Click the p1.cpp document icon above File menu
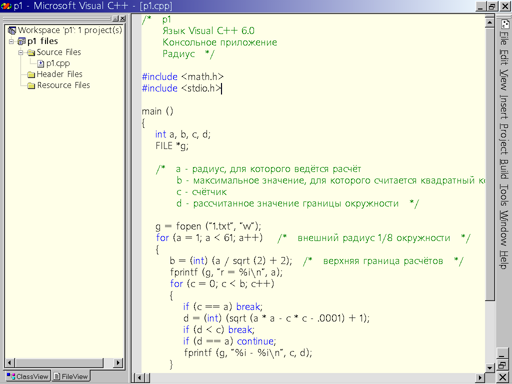Viewport: 512px width, 384px height. 505,24
